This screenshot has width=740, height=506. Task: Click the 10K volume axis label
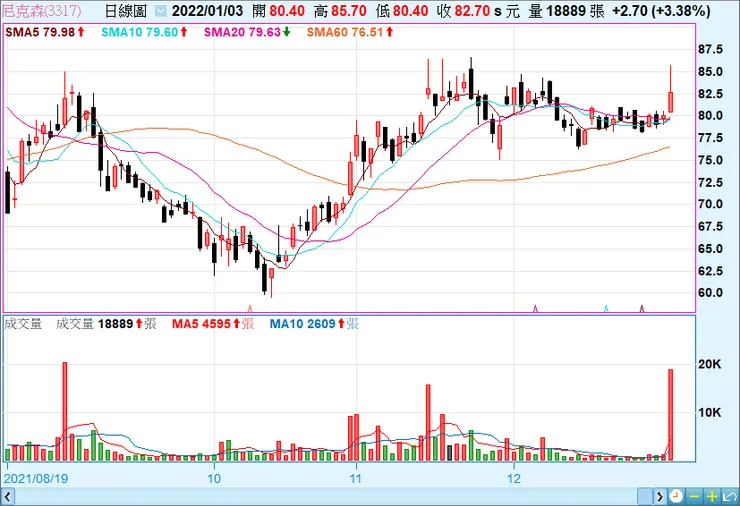(710, 413)
